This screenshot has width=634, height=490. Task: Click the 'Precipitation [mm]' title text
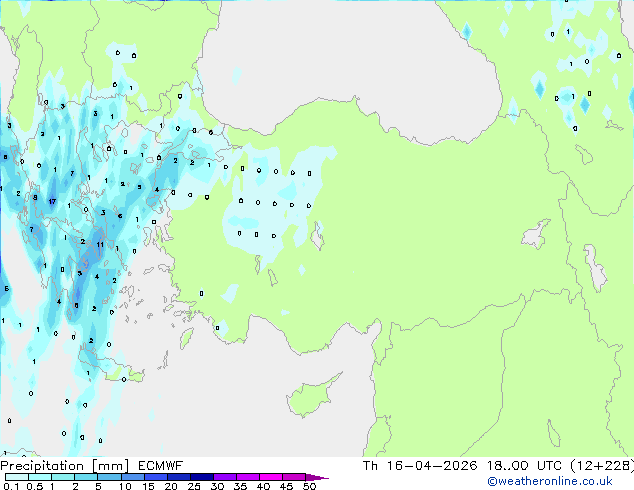(x=65, y=466)
